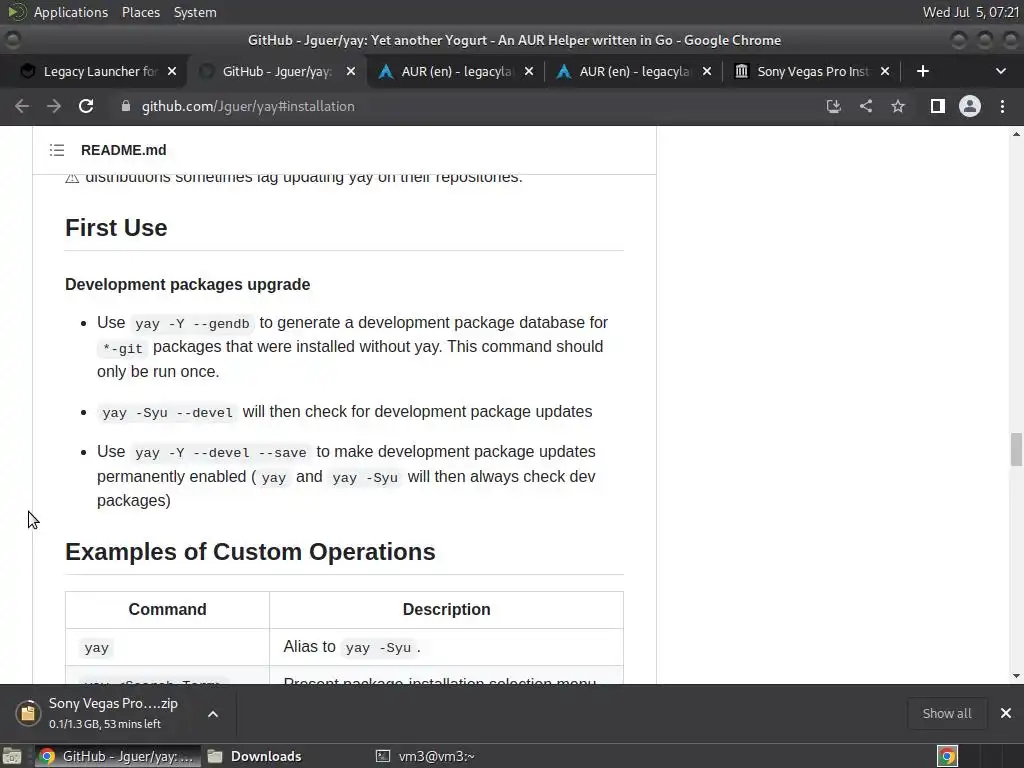Expand the tab search dropdown arrow
Viewport: 1024px width, 768px height.
1000,71
